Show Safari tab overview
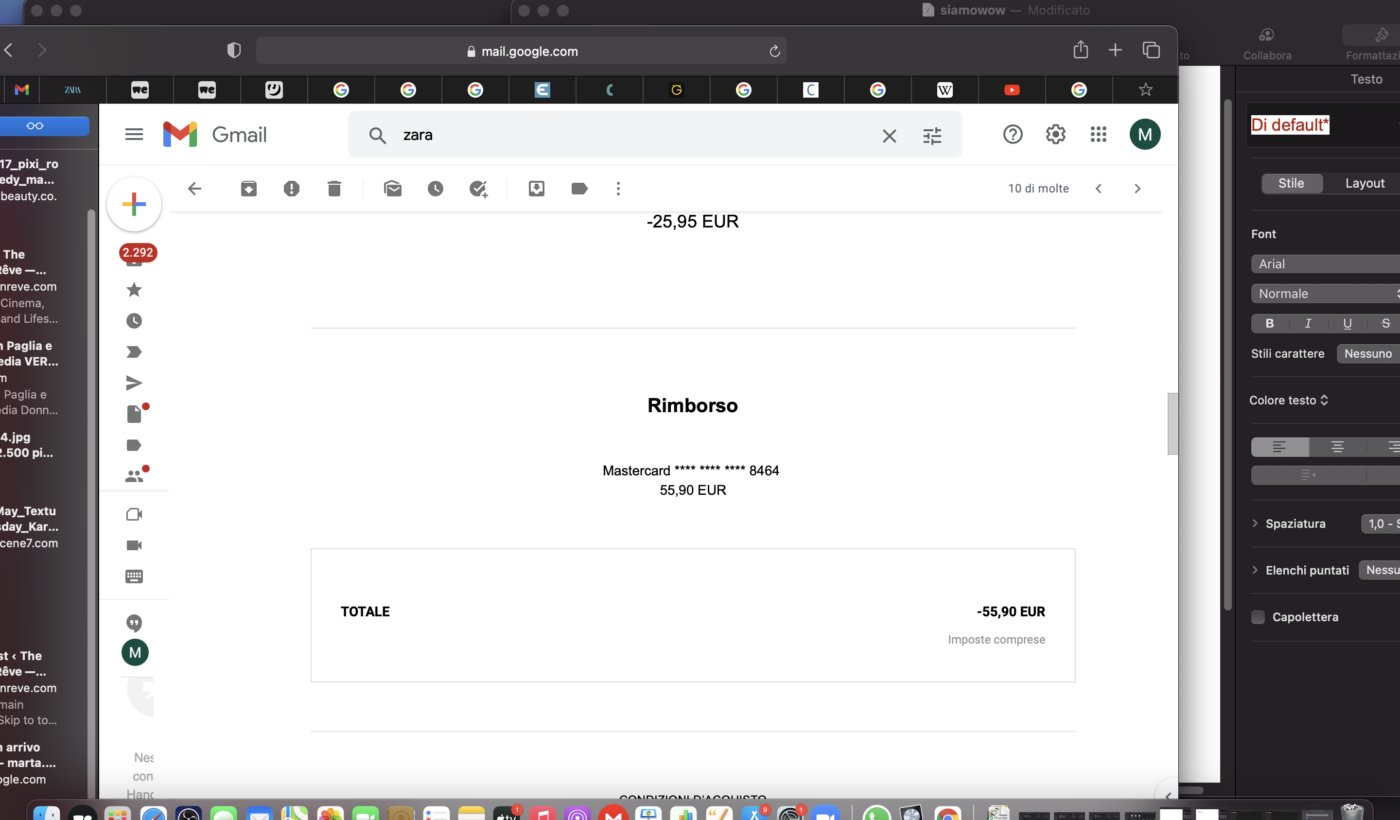The image size is (1400, 820). click(1151, 50)
